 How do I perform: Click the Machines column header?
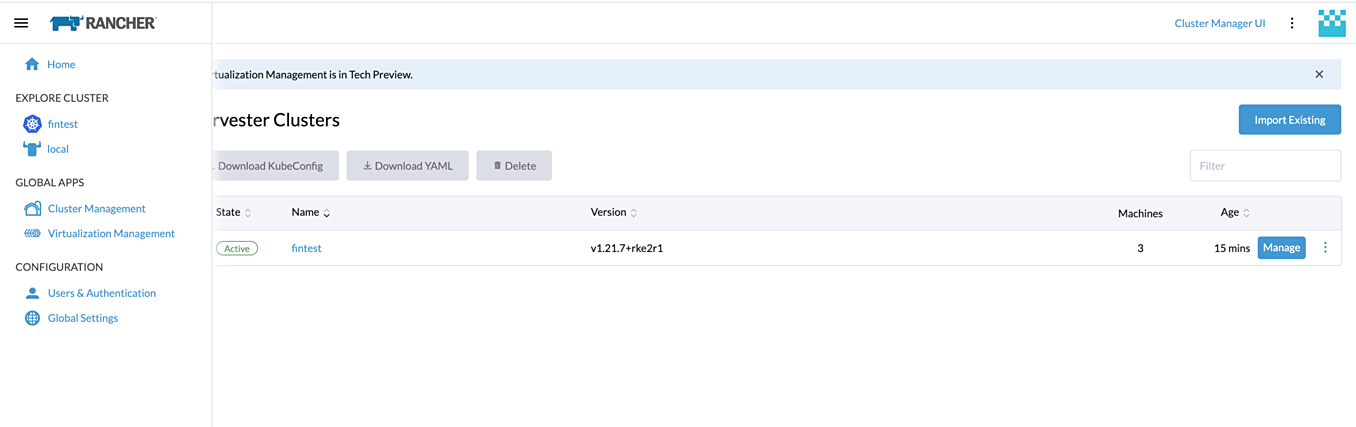point(1140,213)
